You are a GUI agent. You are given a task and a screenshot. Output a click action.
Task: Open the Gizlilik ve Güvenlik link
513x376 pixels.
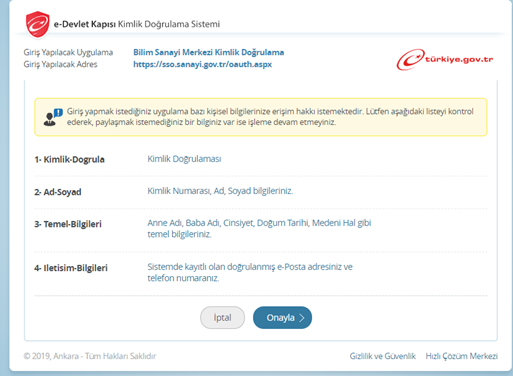click(x=383, y=356)
